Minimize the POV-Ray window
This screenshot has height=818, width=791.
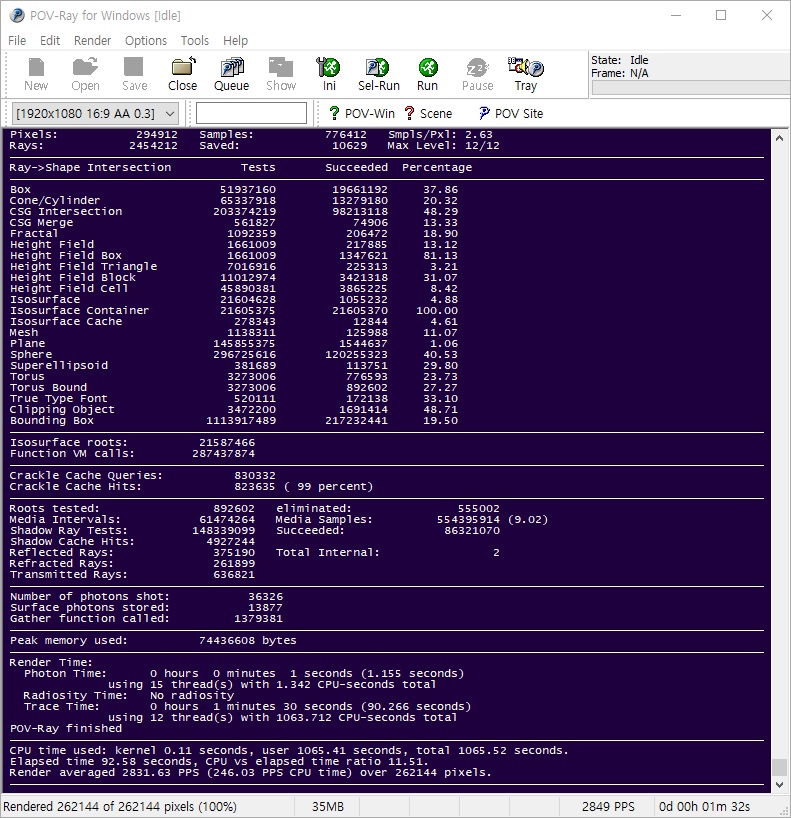pyautogui.click(x=676, y=15)
